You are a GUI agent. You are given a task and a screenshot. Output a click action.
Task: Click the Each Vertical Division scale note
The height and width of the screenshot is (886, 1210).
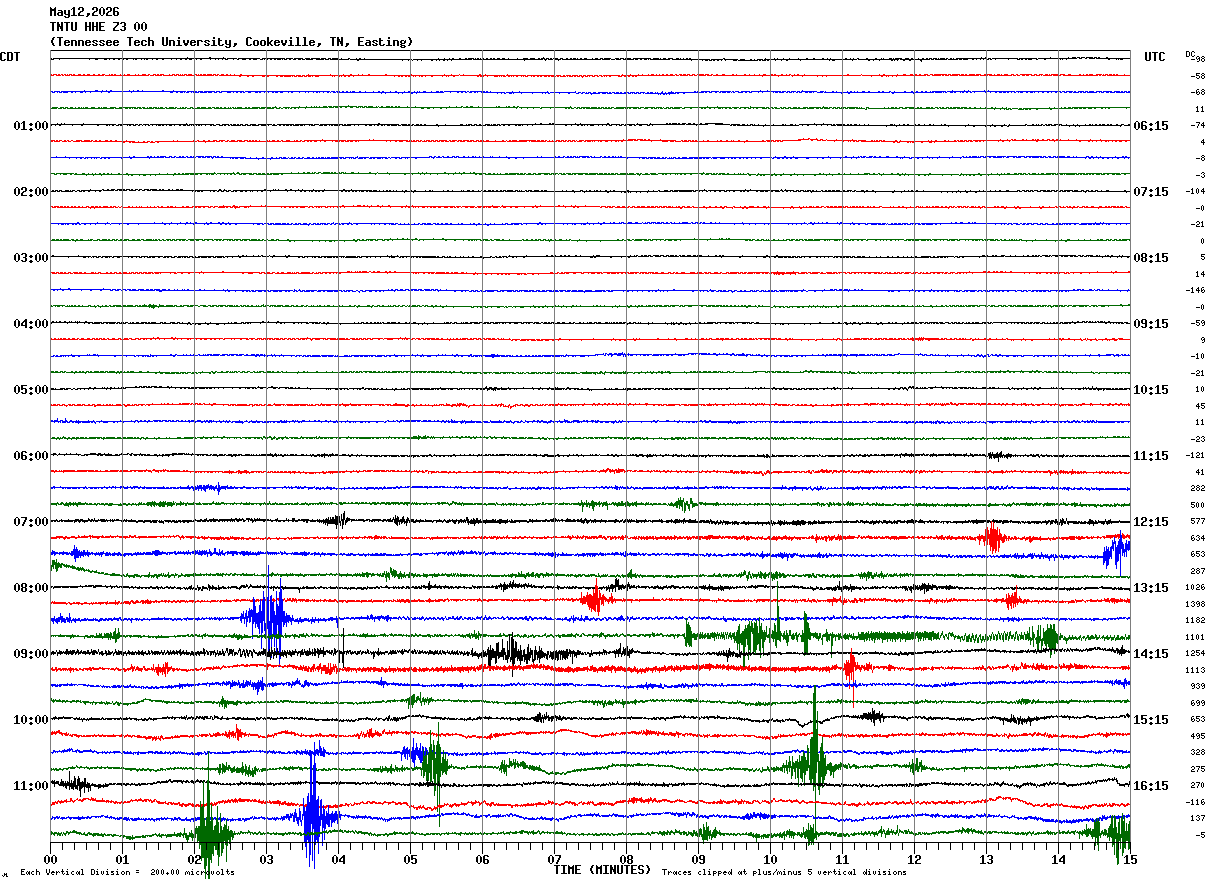coord(127,873)
